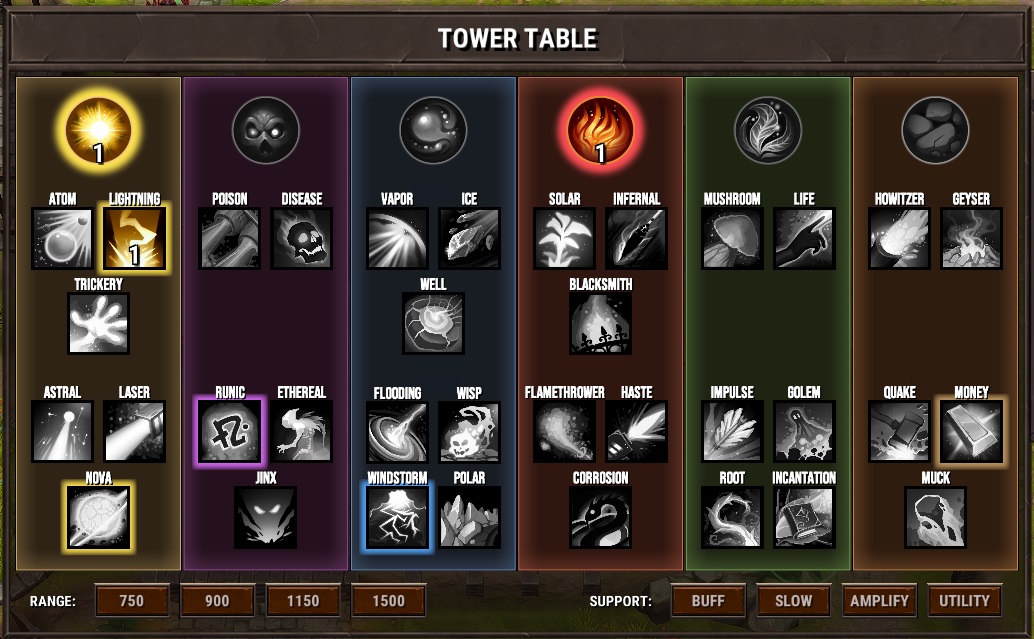Show Buff support towers

coord(708,601)
